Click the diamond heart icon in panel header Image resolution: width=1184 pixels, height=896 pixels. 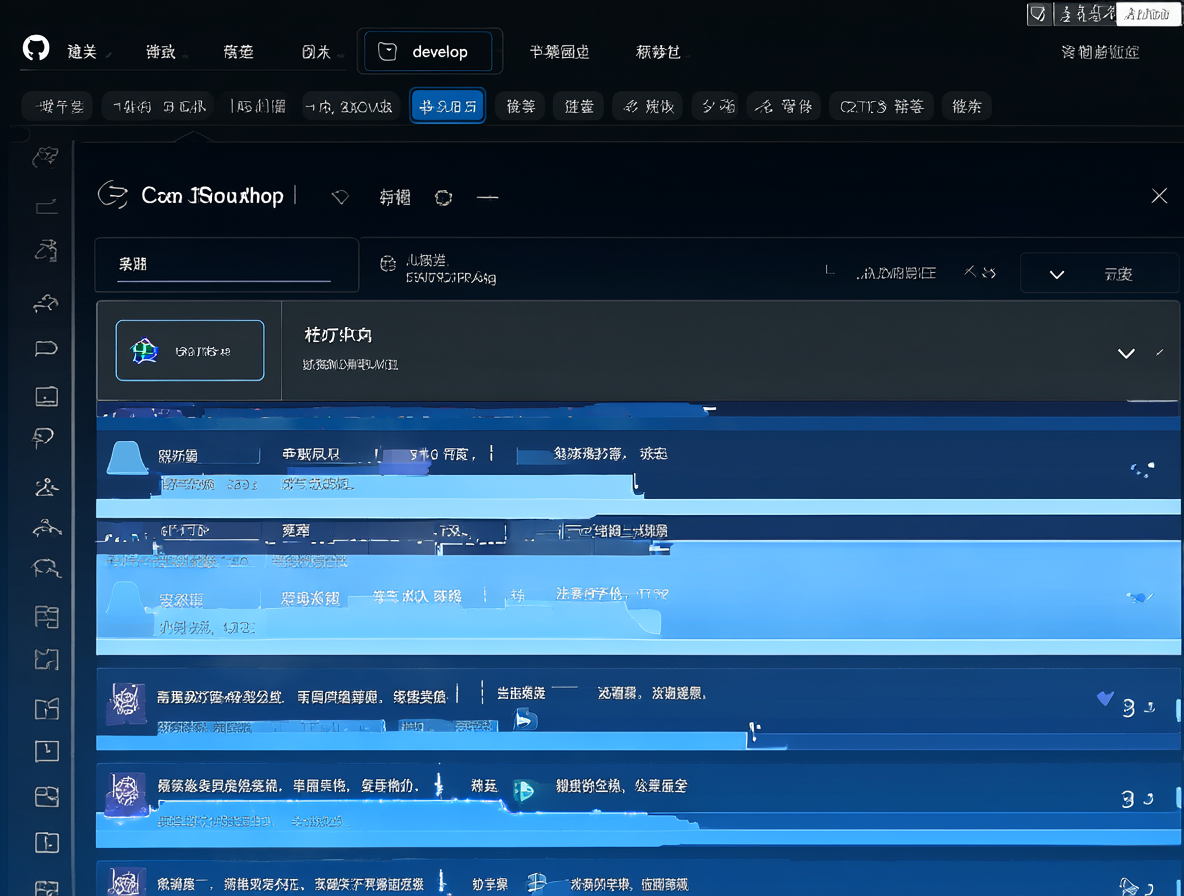pyautogui.click(x=341, y=197)
